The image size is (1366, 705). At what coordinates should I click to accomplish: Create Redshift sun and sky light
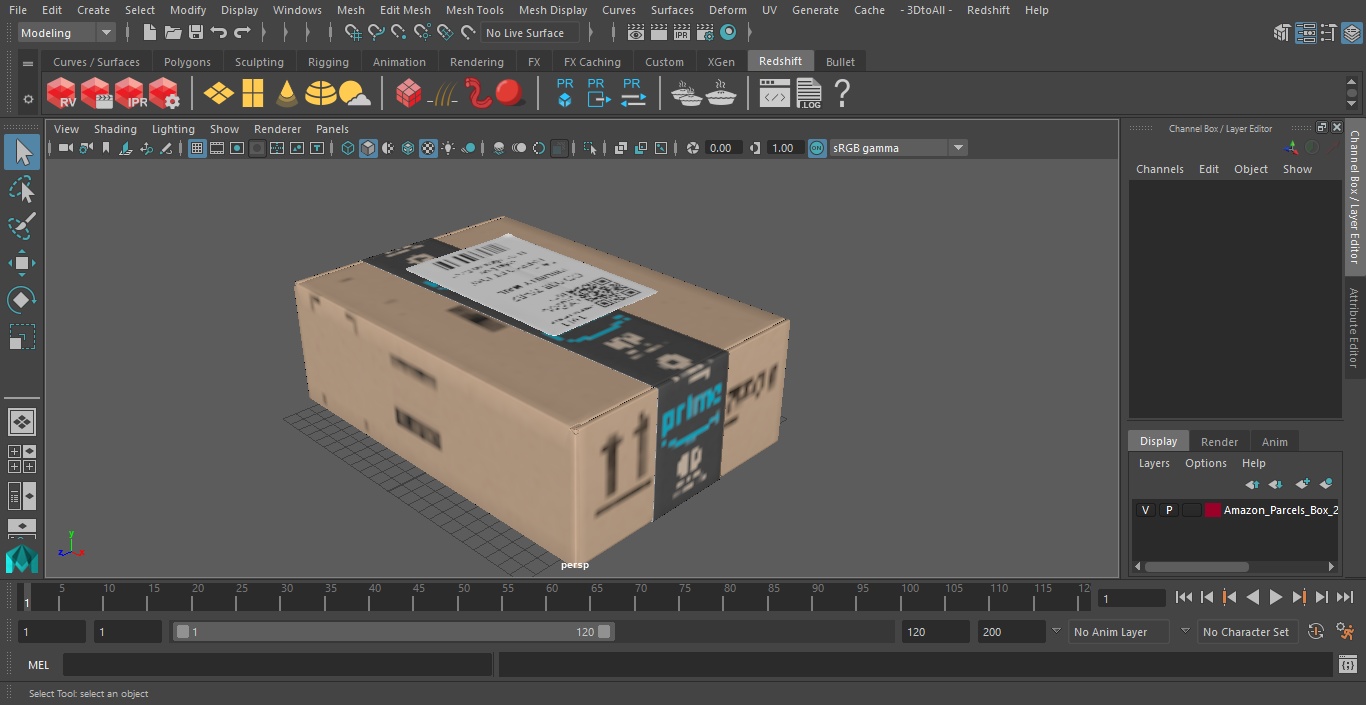355,94
